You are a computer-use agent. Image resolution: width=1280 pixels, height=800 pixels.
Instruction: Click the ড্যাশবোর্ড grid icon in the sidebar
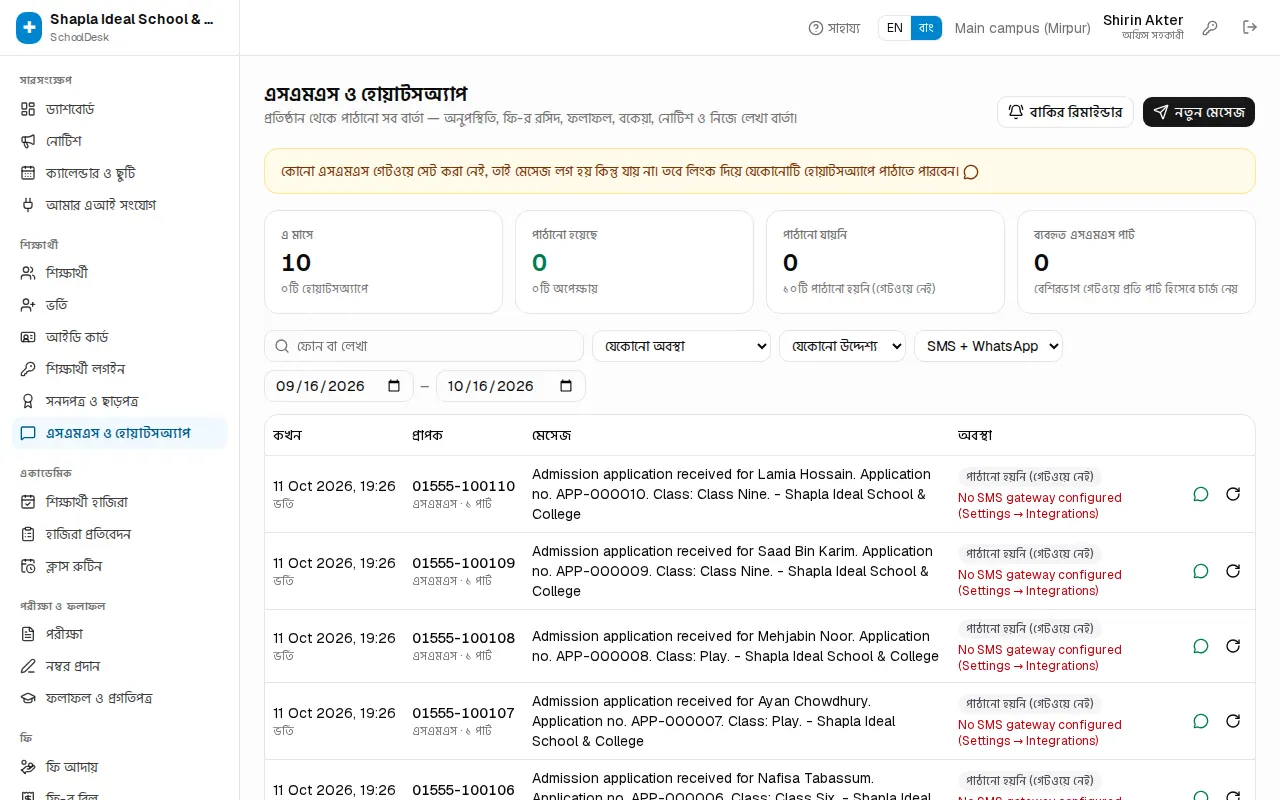(28, 109)
